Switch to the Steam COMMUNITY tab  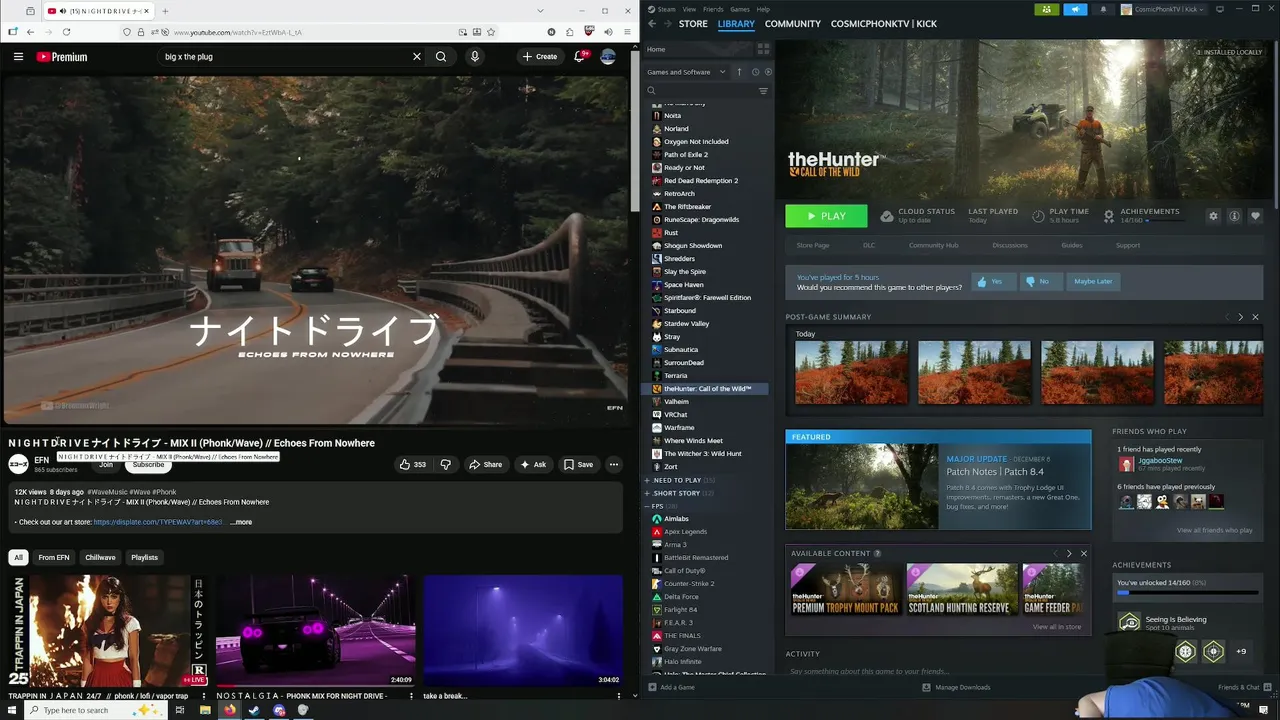pyautogui.click(x=793, y=23)
